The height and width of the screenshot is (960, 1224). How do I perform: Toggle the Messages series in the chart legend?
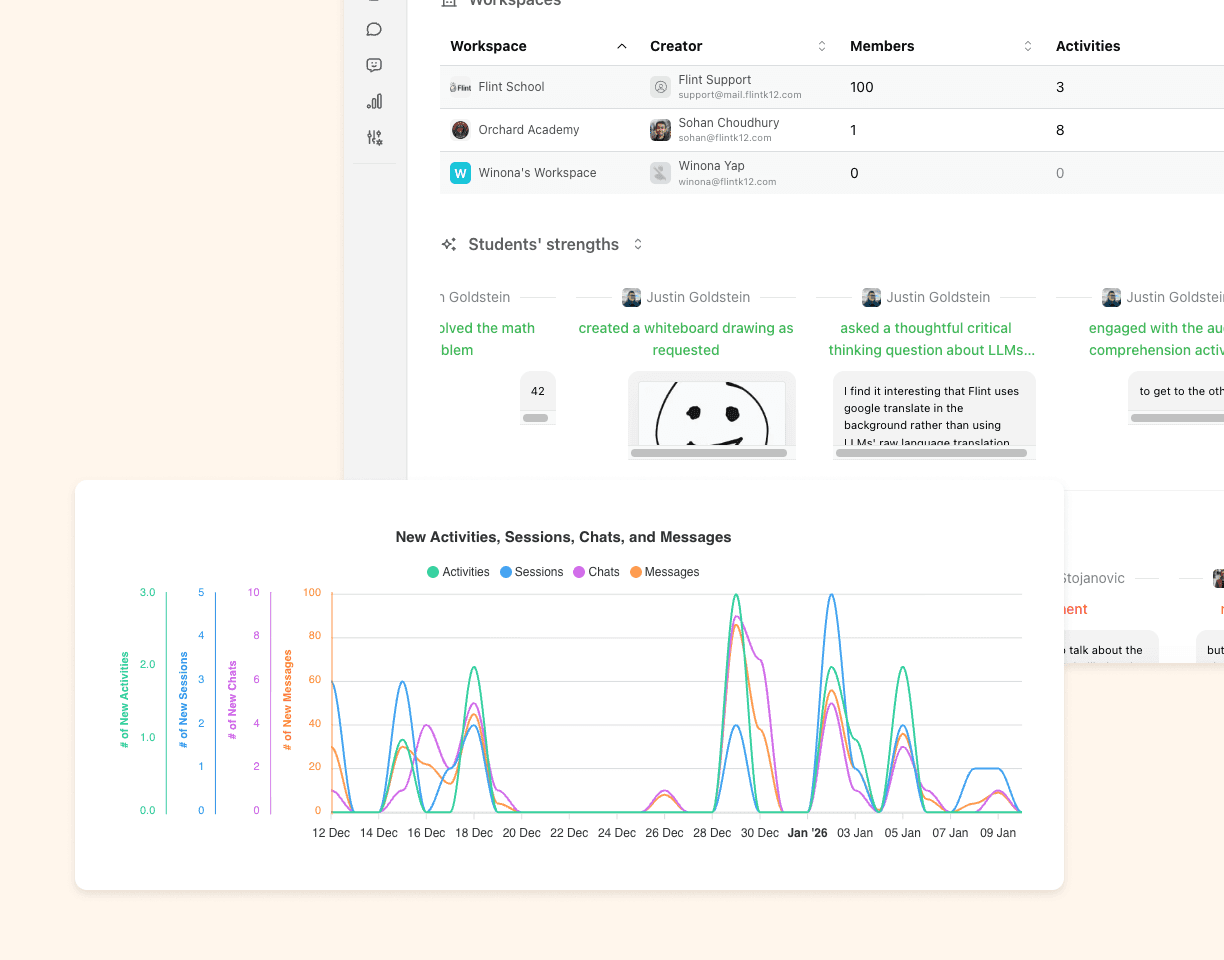tap(664, 571)
